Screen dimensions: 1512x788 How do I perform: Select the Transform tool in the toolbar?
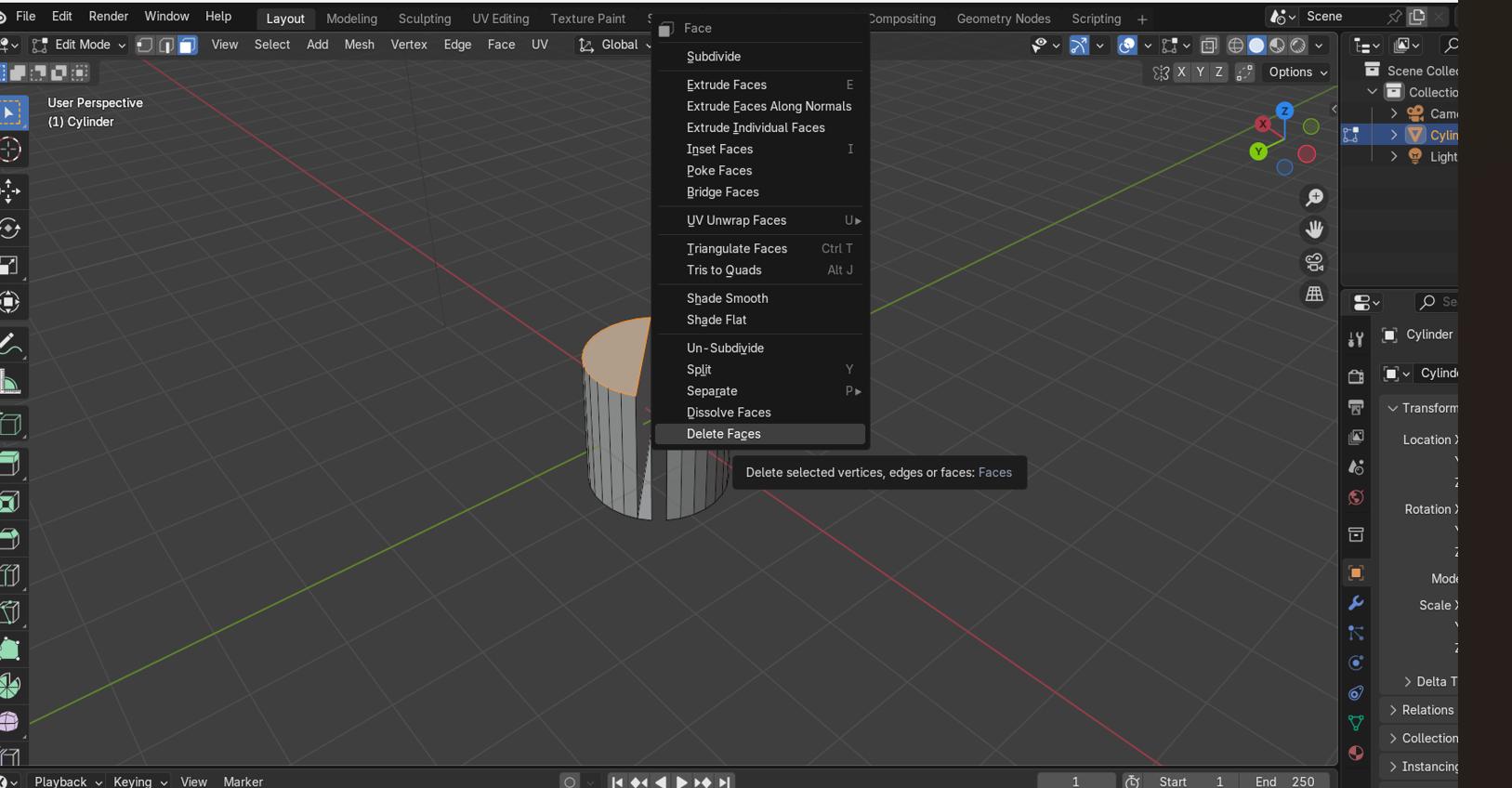point(10,302)
